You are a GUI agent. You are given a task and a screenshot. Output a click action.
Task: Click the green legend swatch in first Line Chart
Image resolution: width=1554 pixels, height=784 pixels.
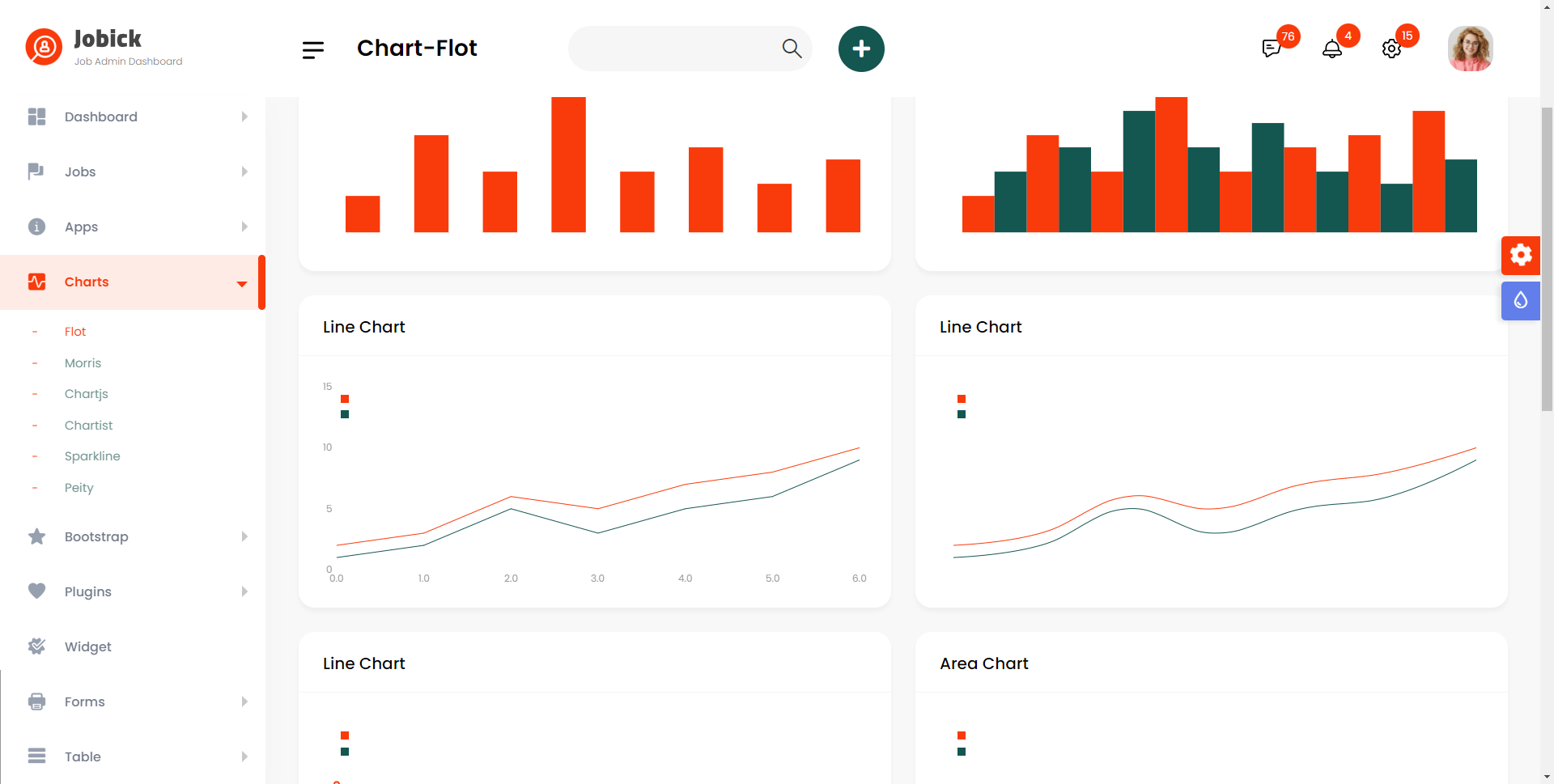tap(345, 414)
